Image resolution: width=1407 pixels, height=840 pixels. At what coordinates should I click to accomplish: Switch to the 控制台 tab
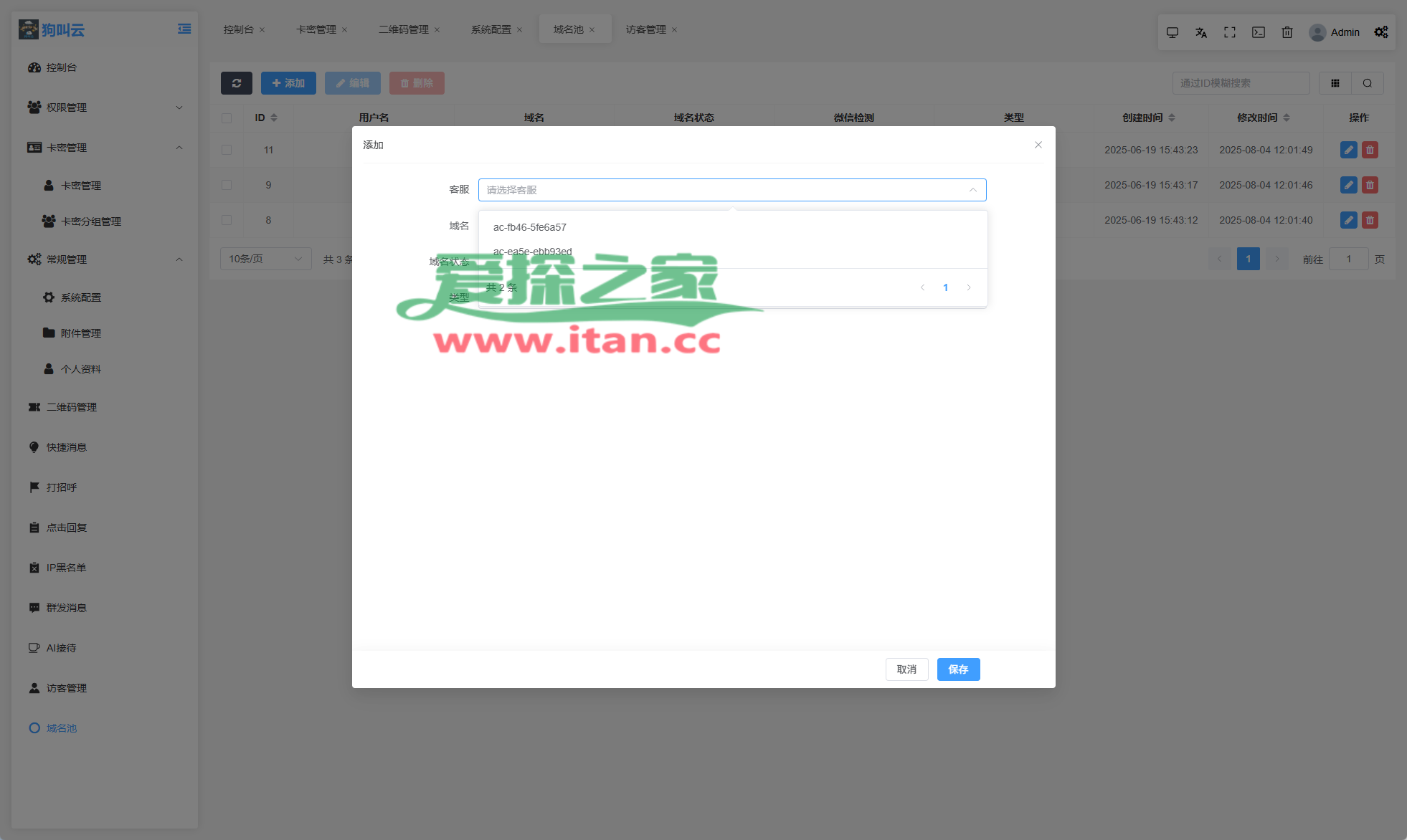tap(239, 29)
